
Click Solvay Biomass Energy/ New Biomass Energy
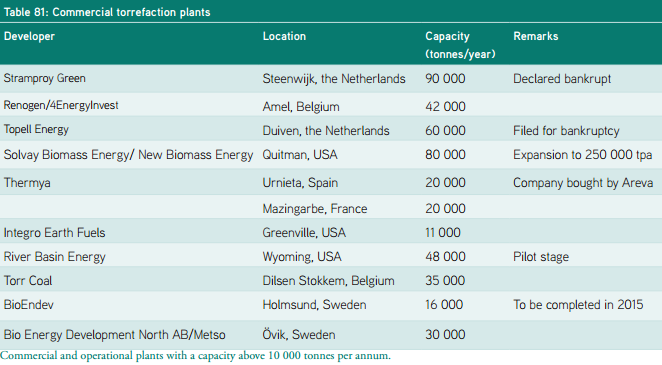pyautogui.click(x=128, y=155)
